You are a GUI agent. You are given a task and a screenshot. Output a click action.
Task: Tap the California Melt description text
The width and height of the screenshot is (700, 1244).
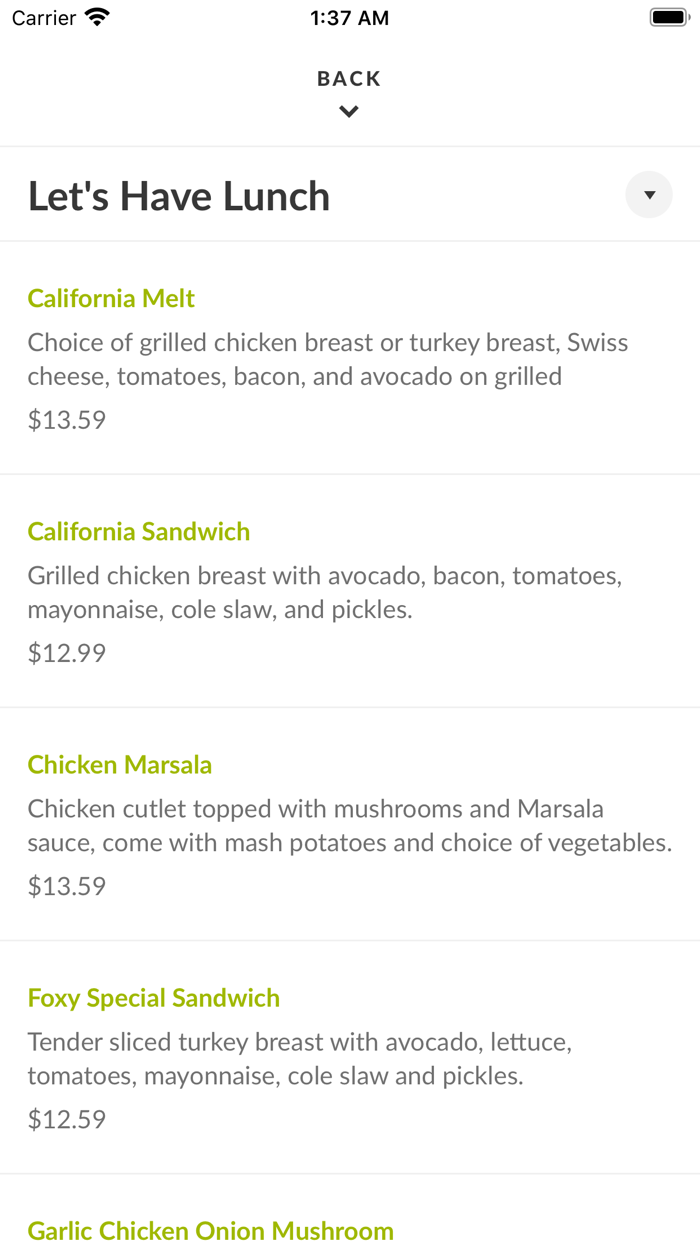[x=328, y=359]
